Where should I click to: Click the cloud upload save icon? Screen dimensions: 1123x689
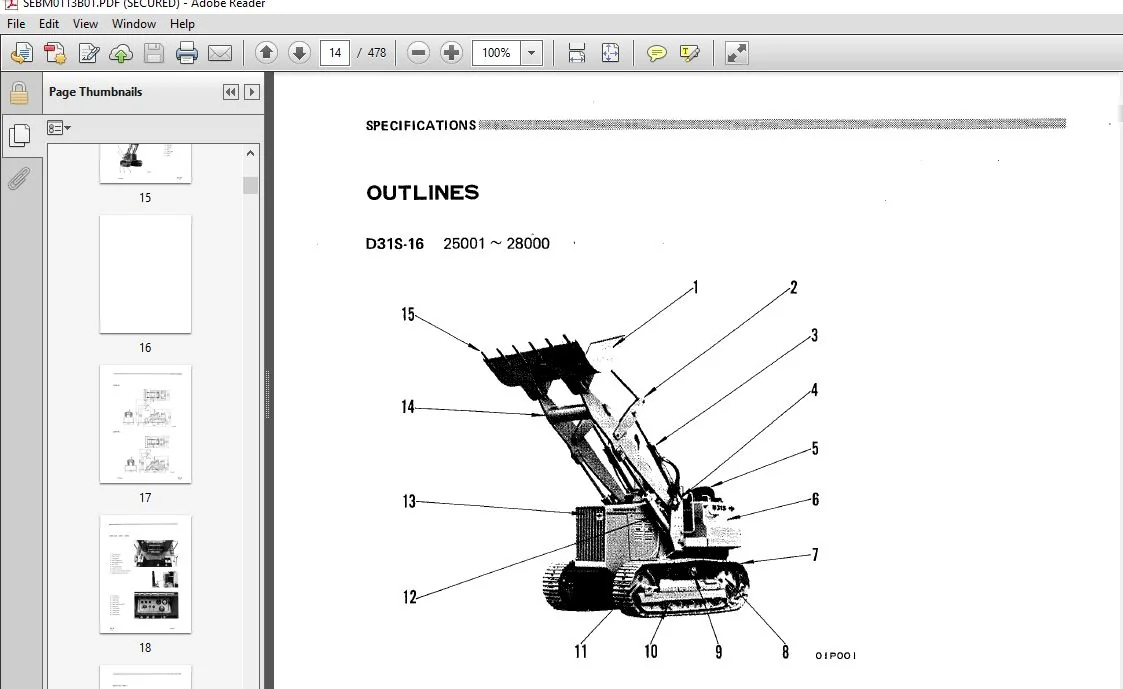(x=121, y=53)
